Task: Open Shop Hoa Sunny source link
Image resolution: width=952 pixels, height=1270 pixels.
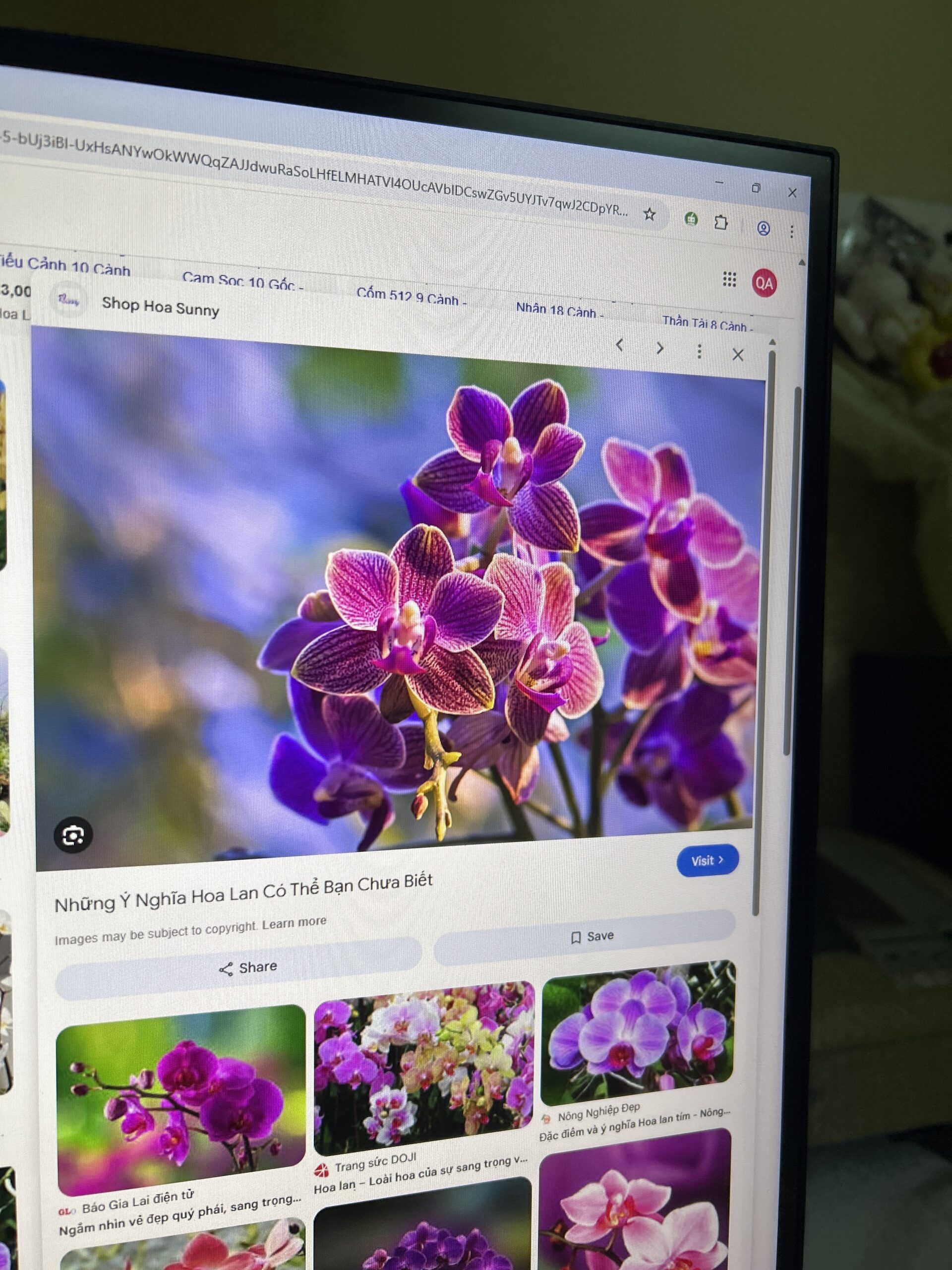Action: [x=161, y=307]
